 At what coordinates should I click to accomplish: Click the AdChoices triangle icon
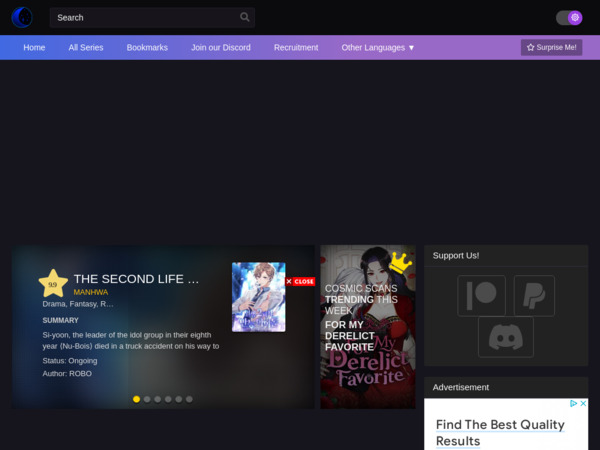click(x=573, y=403)
